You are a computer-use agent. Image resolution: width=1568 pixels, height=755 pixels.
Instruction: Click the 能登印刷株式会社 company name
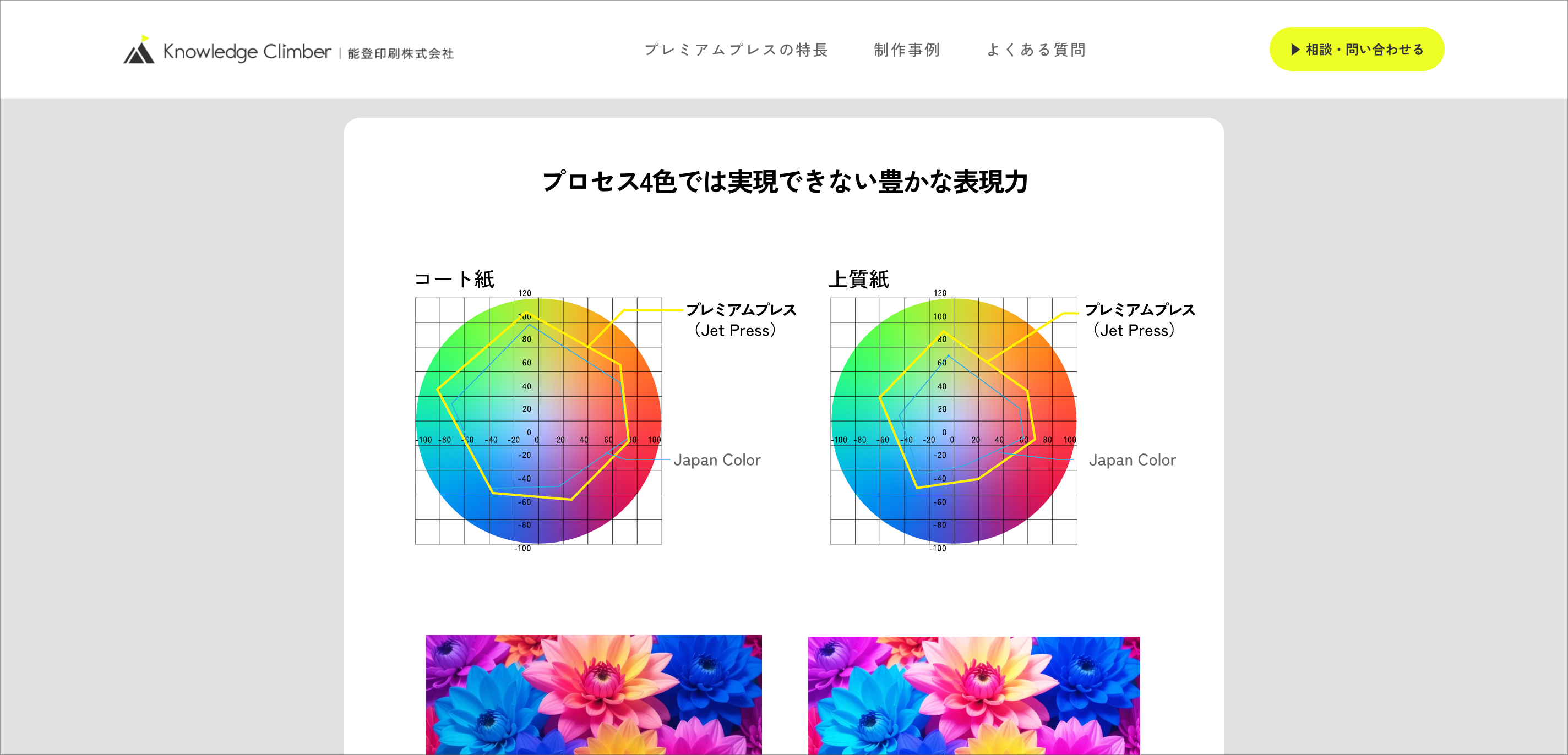pyautogui.click(x=400, y=53)
